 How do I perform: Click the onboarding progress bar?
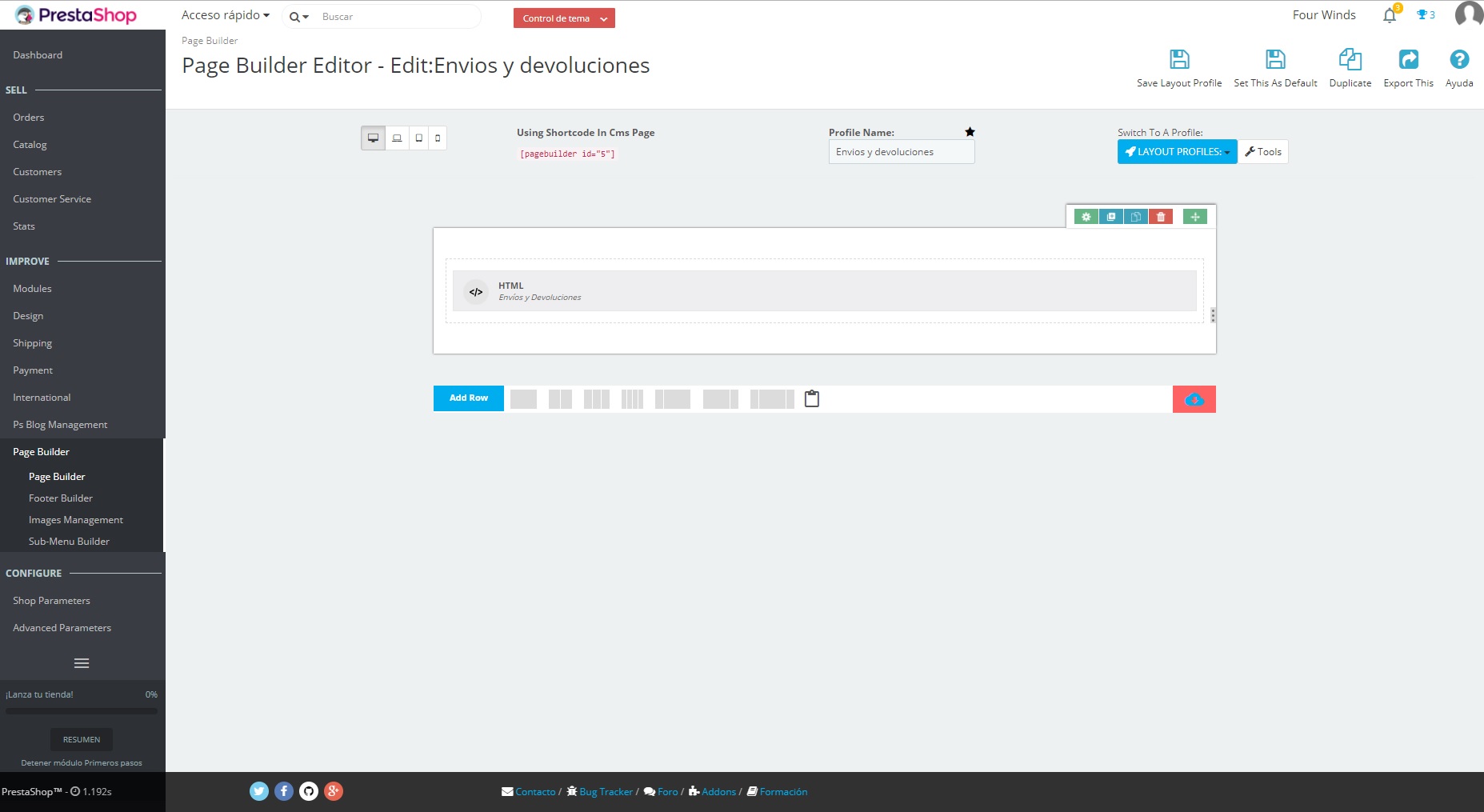point(82,710)
